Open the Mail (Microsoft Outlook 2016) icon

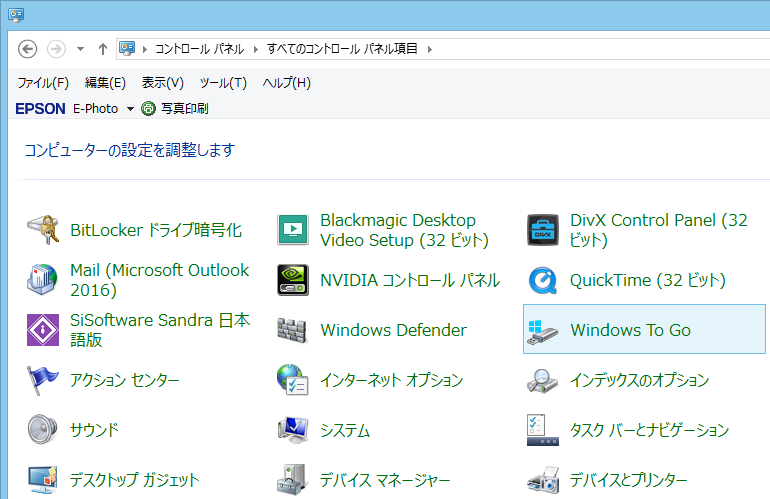[43, 280]
